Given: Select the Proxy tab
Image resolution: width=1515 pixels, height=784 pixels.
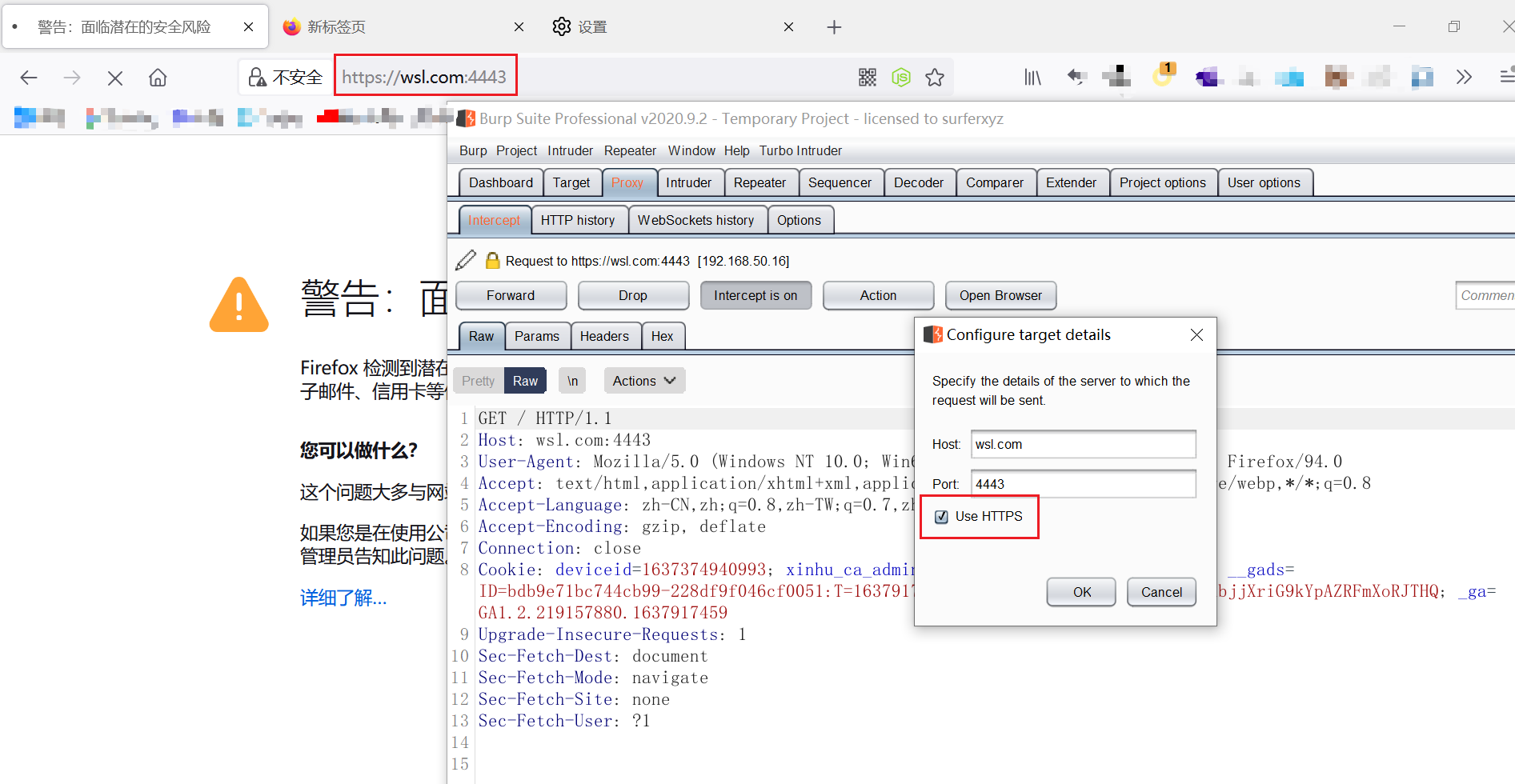Looking at the screenshot, I should point(627,182).
